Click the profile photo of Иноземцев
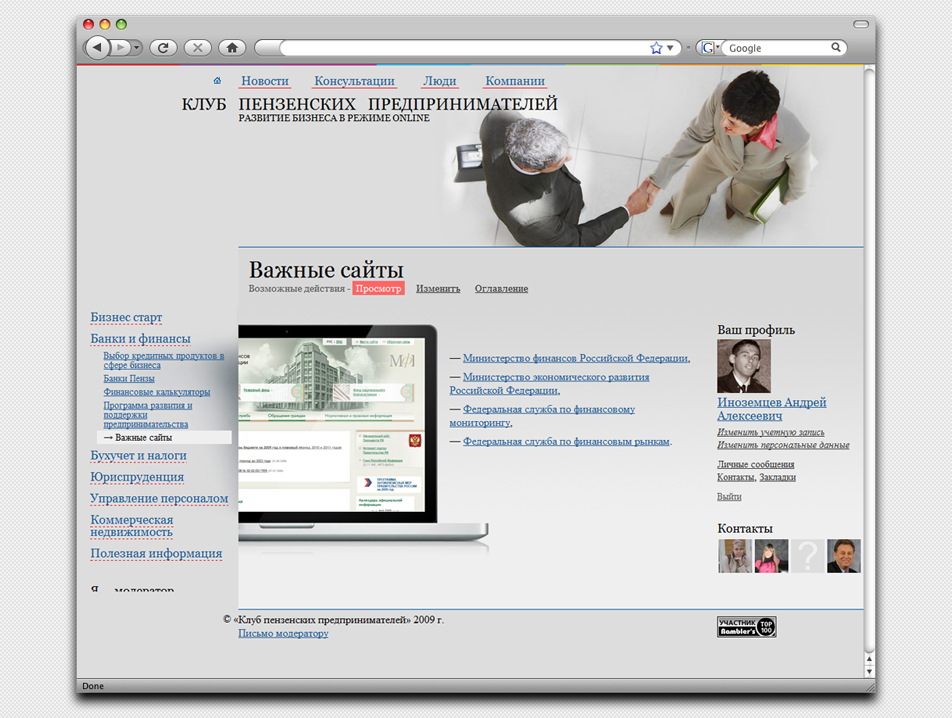The height and width of the screenshot is (718, 952). tap(744, 366)
